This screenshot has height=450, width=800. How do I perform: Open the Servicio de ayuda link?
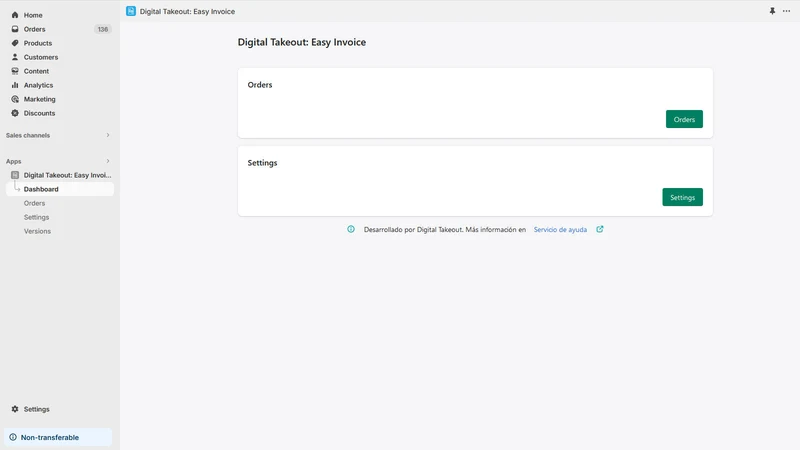point(560,230)
